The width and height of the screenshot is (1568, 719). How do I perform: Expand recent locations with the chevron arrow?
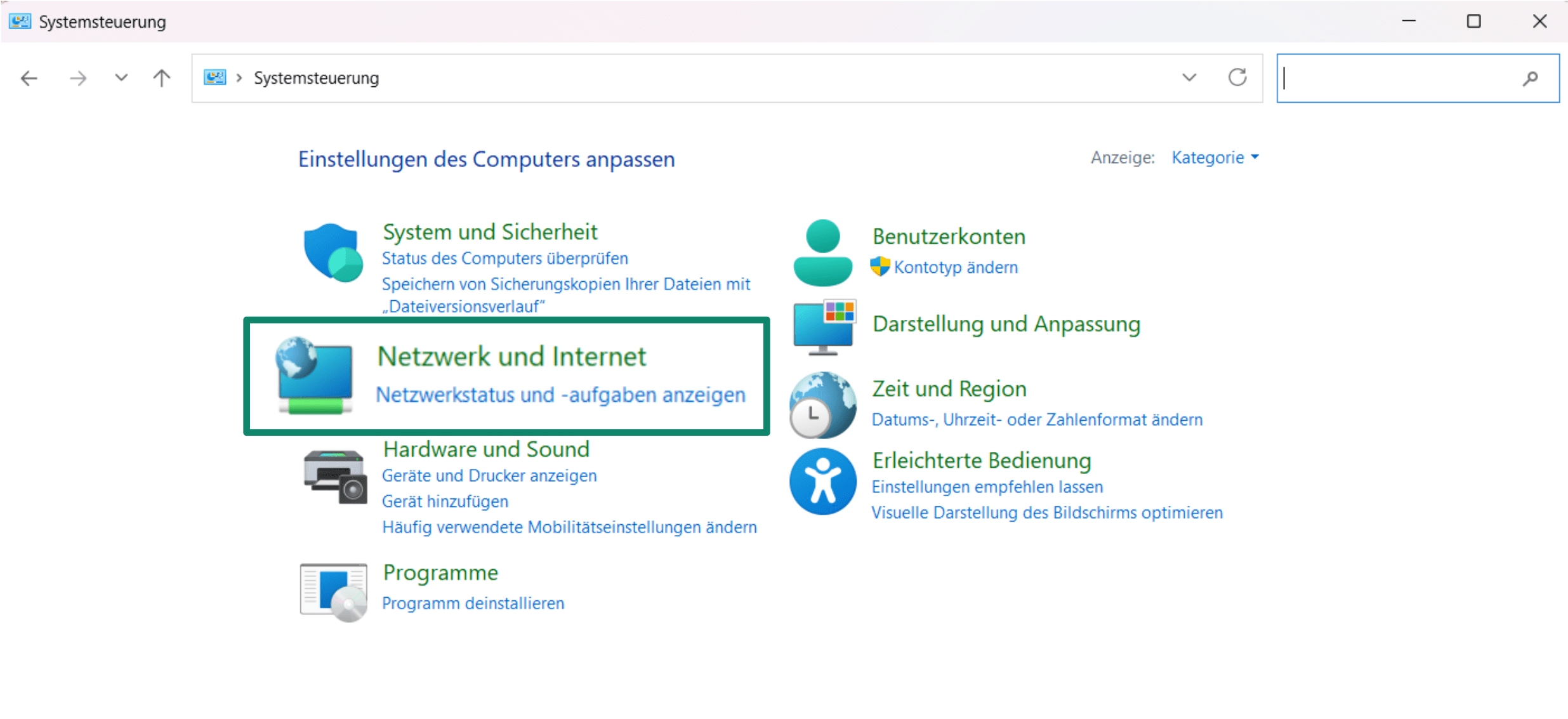coord(120,77)
